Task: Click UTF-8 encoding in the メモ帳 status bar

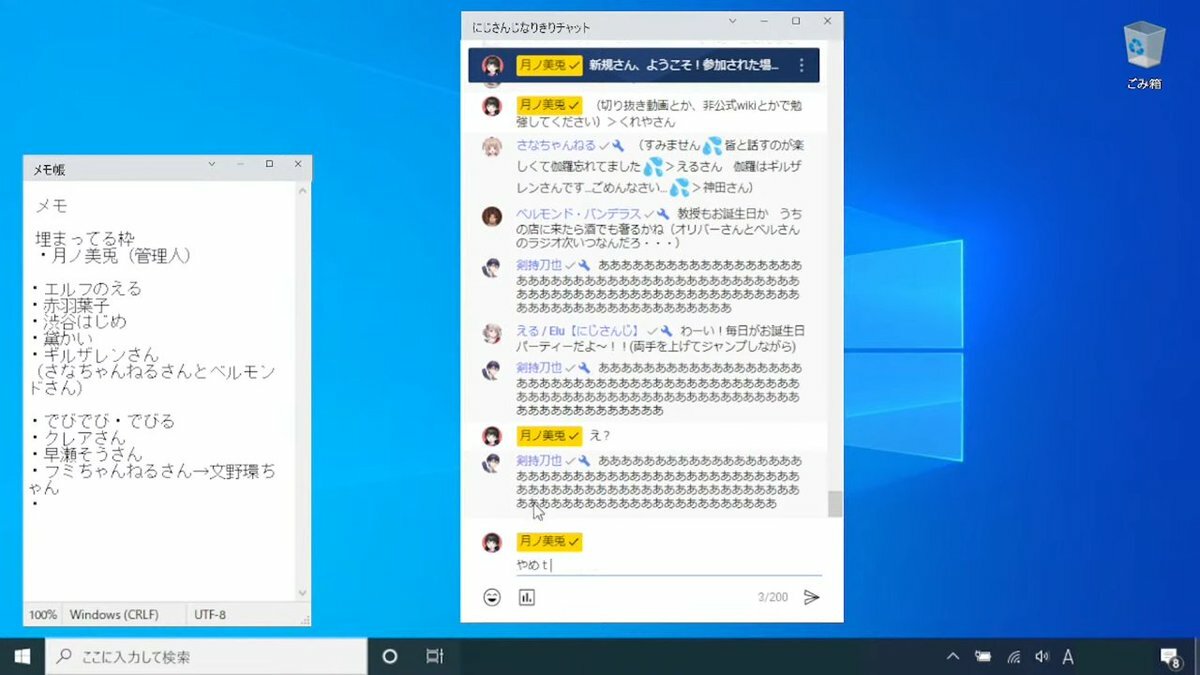Action: (210, 614)
